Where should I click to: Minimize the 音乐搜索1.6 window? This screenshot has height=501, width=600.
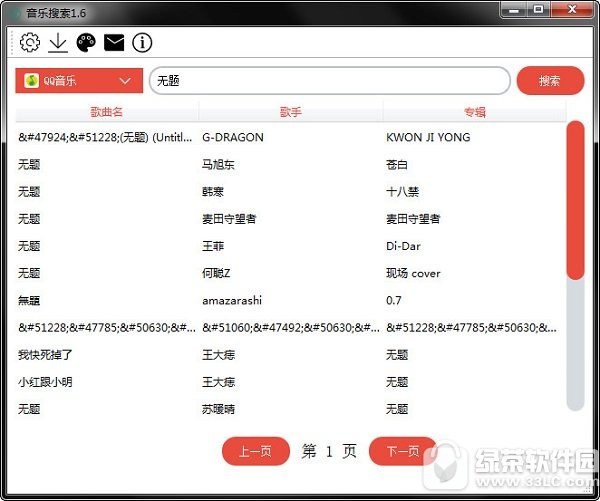click(514, 10)
